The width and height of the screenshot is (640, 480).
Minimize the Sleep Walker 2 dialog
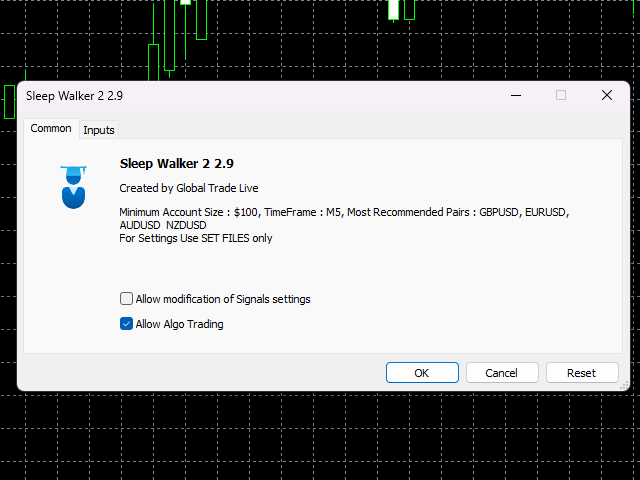tap(516, 95)
